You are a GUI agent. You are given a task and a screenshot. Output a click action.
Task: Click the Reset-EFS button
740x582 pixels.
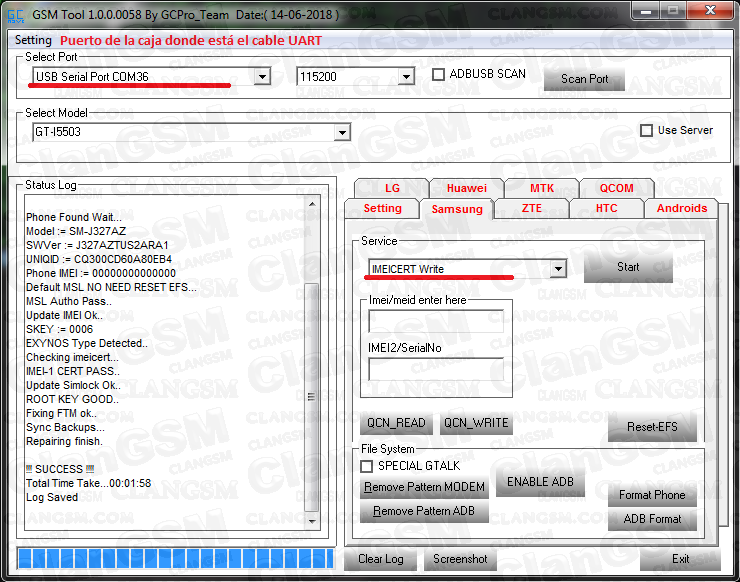click(x=652, y=427)
